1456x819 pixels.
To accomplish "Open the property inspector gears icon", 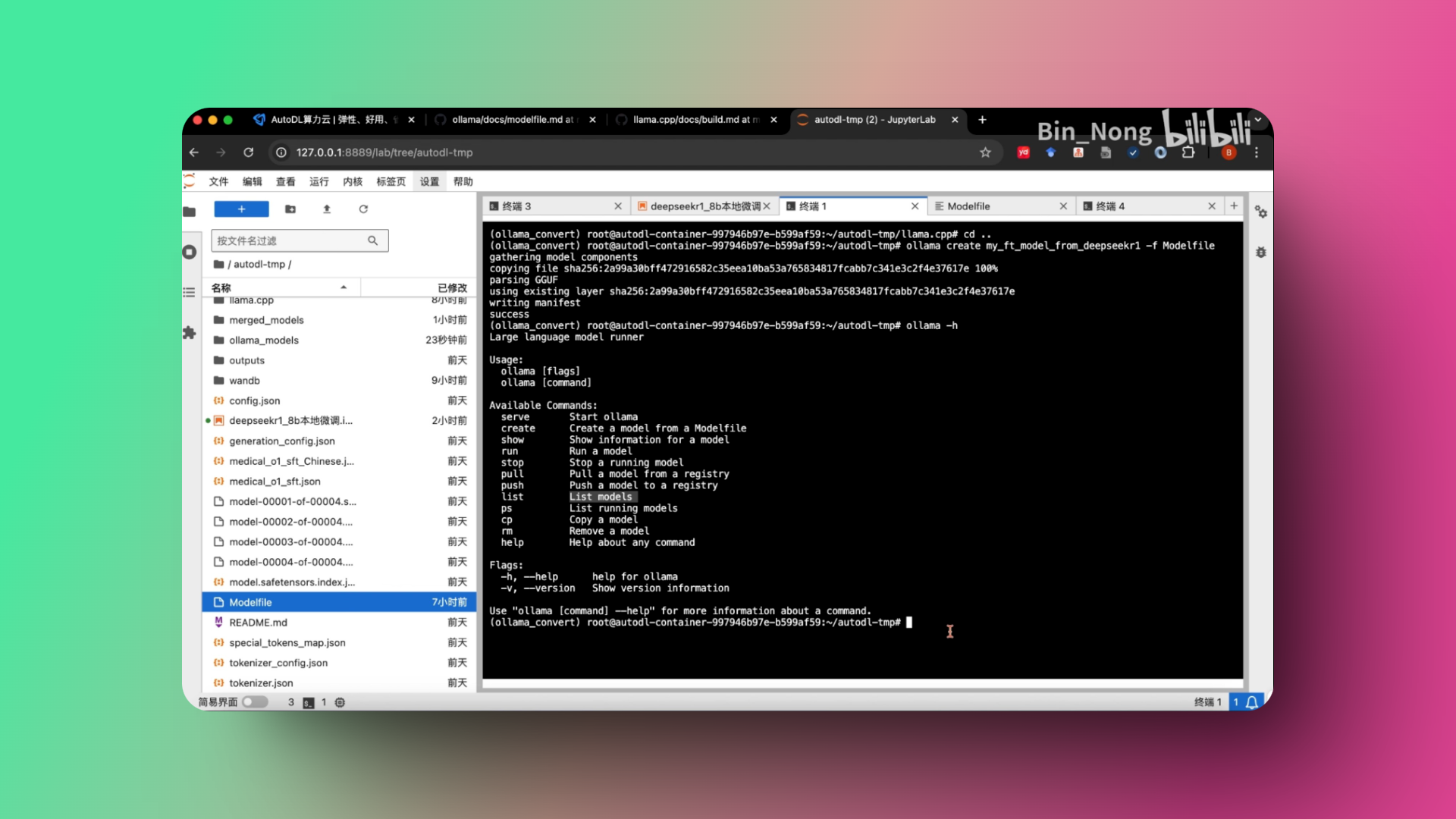I will click(x=1260, y=212).
